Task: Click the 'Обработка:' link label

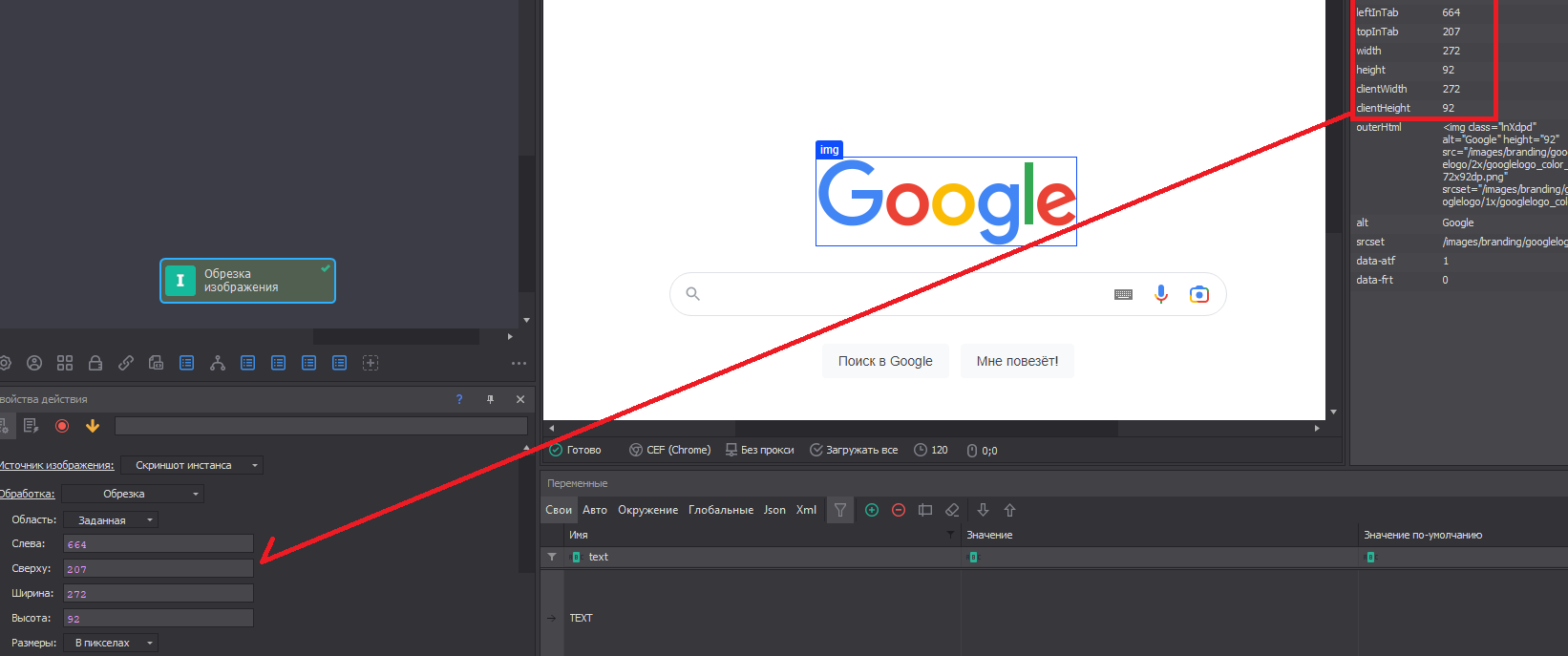Action: (27, 494)
